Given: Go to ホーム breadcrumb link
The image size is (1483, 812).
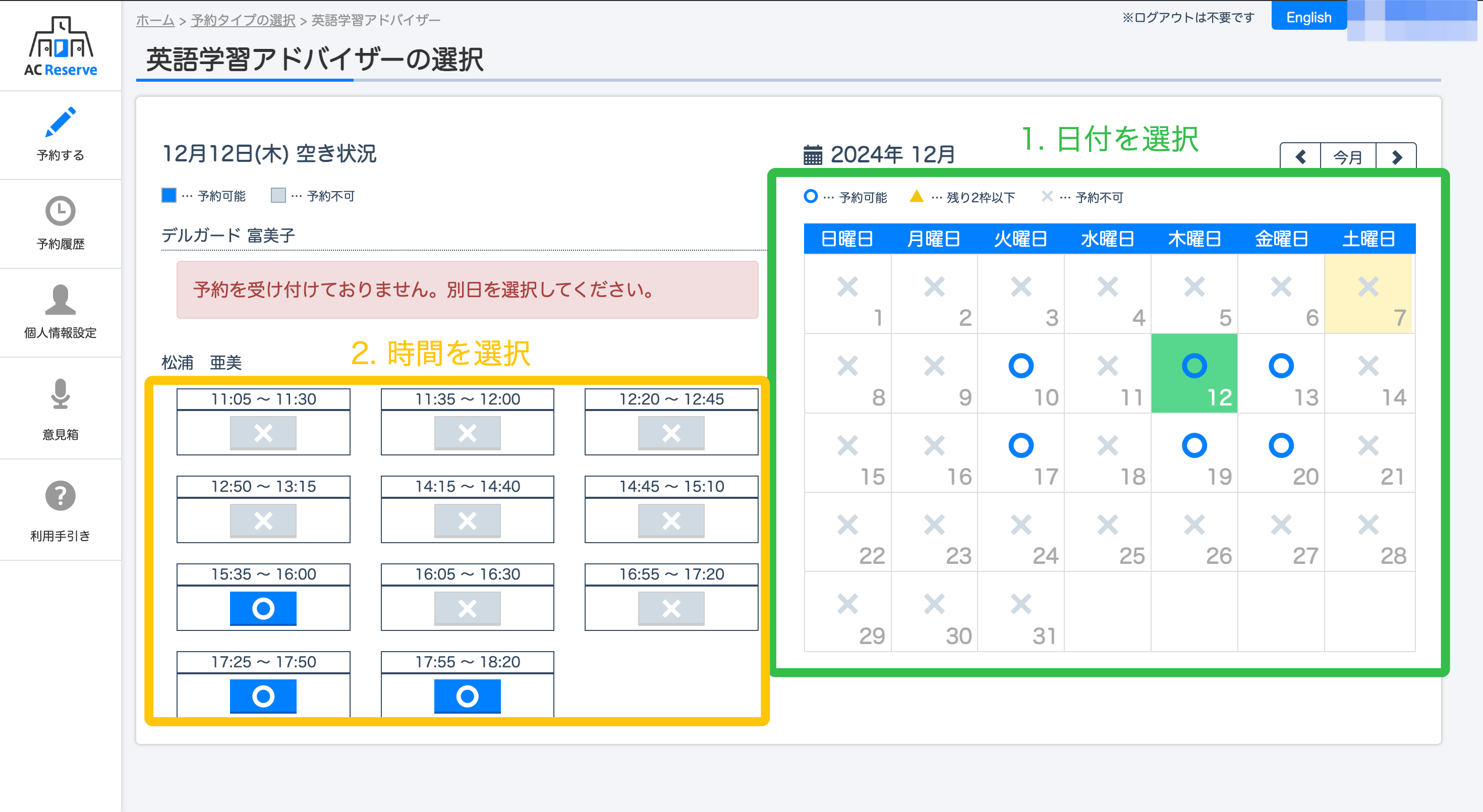Looking at the screenshot, I should [155, 20].
